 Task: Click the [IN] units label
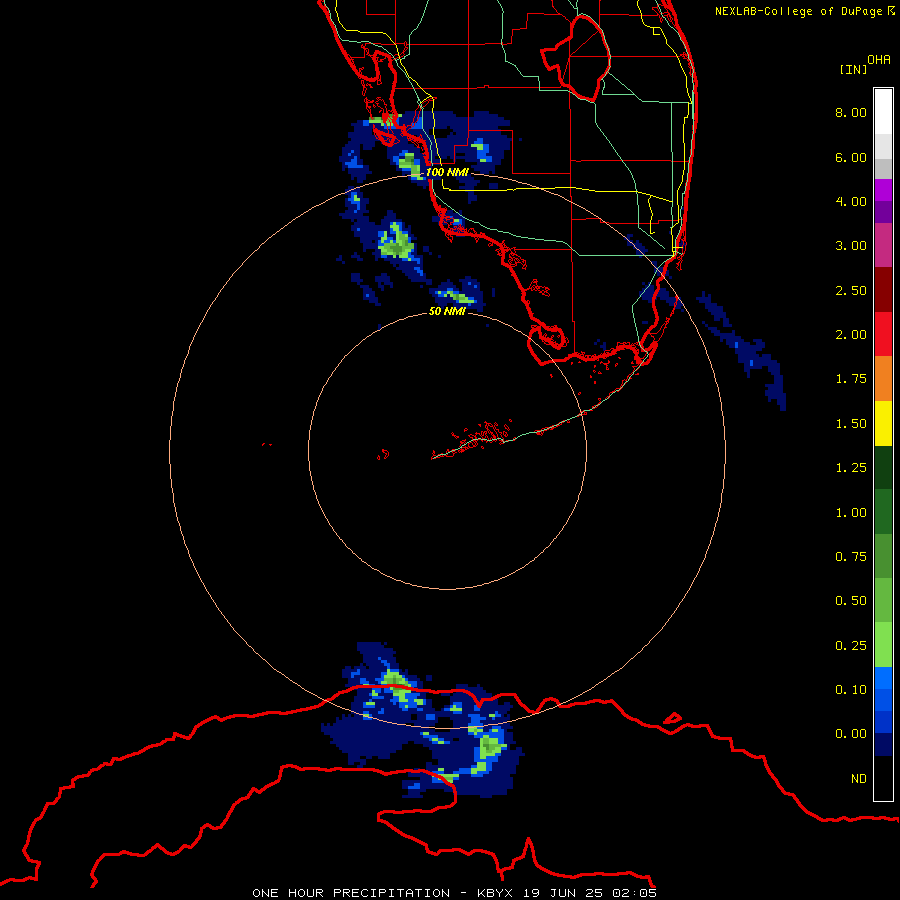tap(853, 69)
